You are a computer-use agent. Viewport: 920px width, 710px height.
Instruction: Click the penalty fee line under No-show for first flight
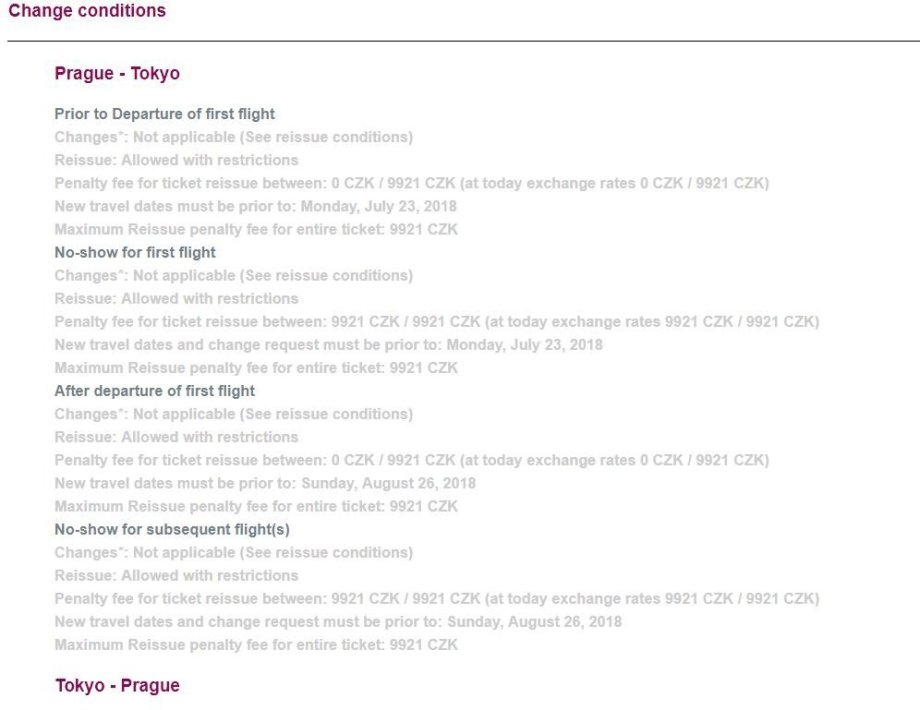click(436, 322)
